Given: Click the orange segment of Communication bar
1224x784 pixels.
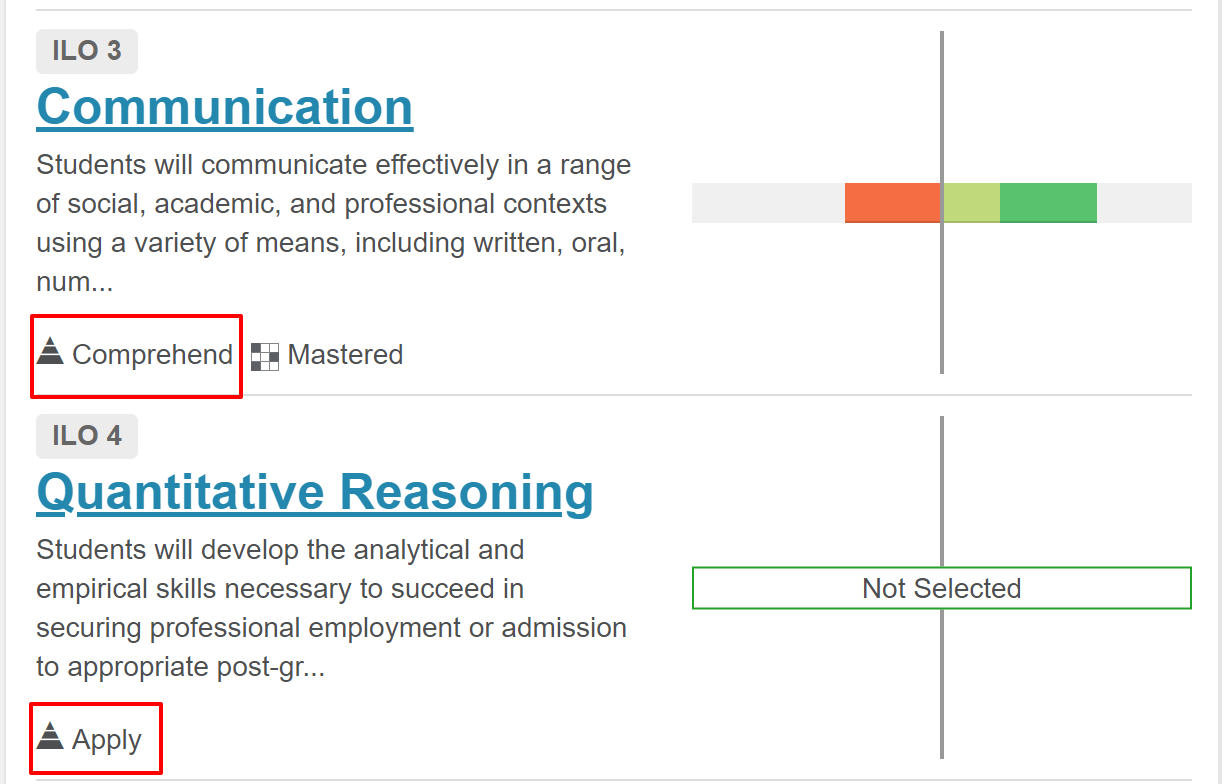Looking at the screenshot, I should click(x=892, y=203).
